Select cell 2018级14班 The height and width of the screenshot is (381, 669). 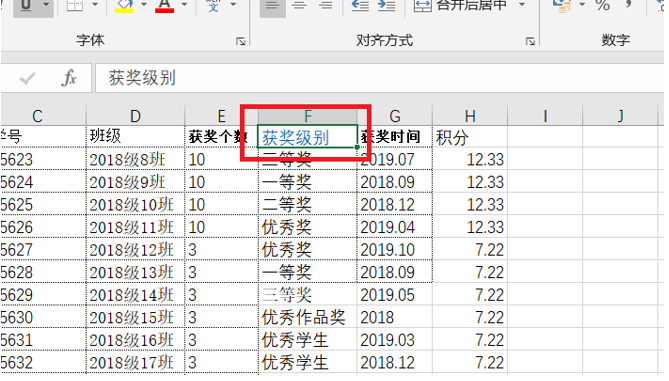click(135, 294)
